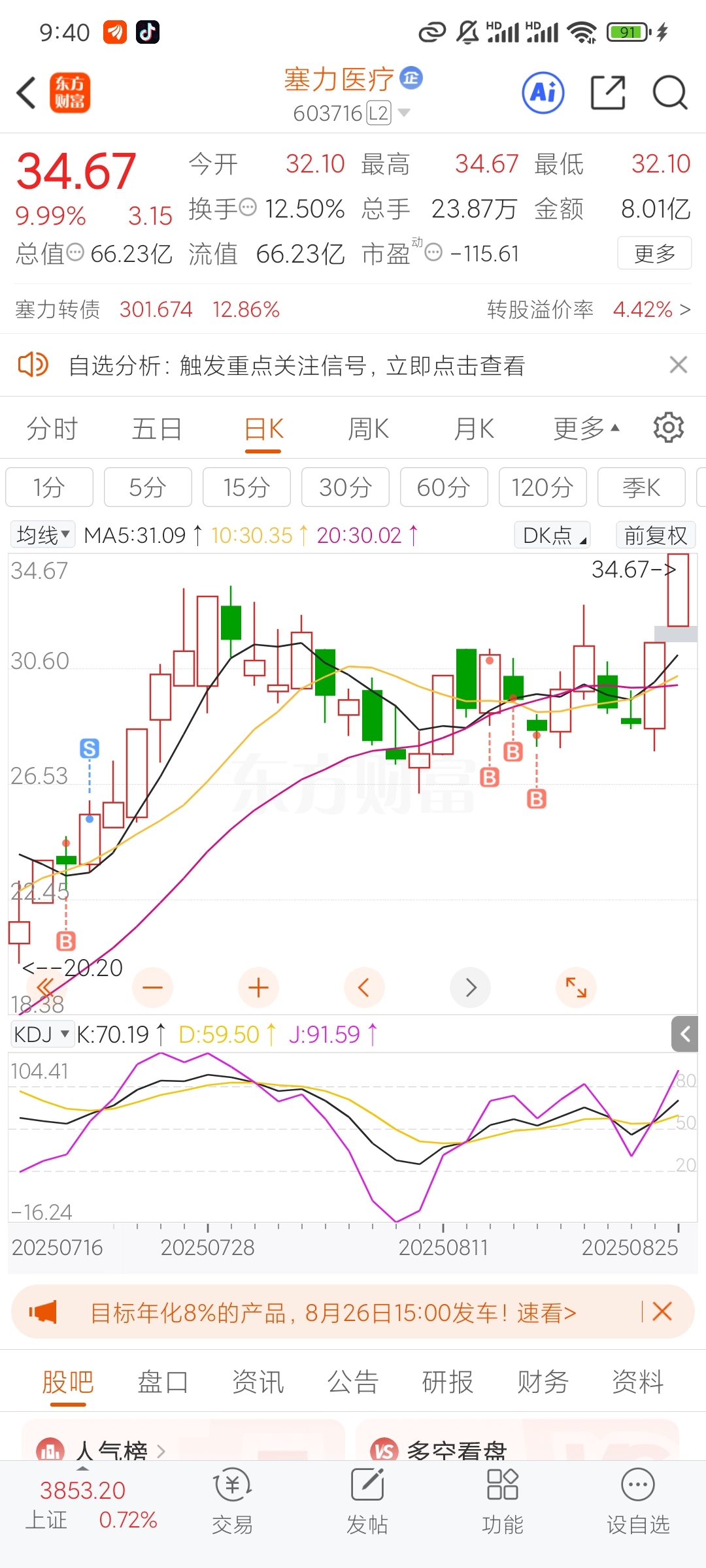This screenshot has height=1568, width=706.
Task: Open the 盘口 tab
Action: [163, 1381]
